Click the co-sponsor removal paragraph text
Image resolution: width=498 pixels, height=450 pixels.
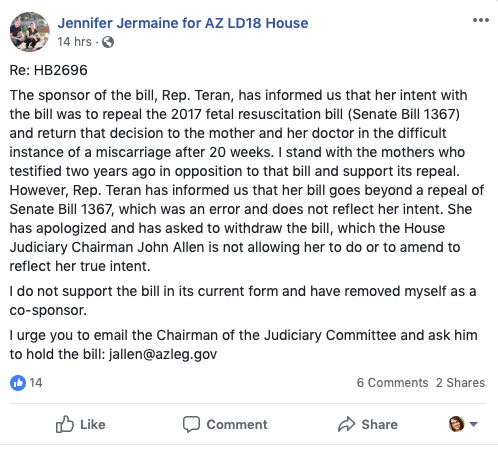[243, 301]
